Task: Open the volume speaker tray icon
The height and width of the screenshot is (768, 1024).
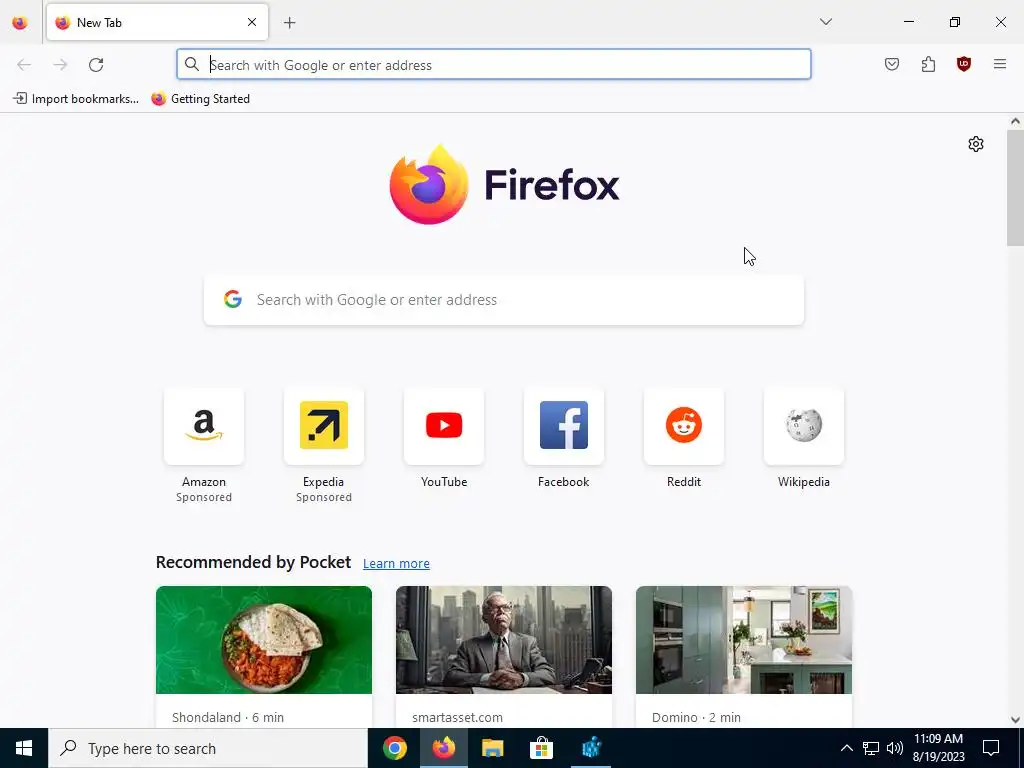Action: pyautogui.click(x=895, y=748)
